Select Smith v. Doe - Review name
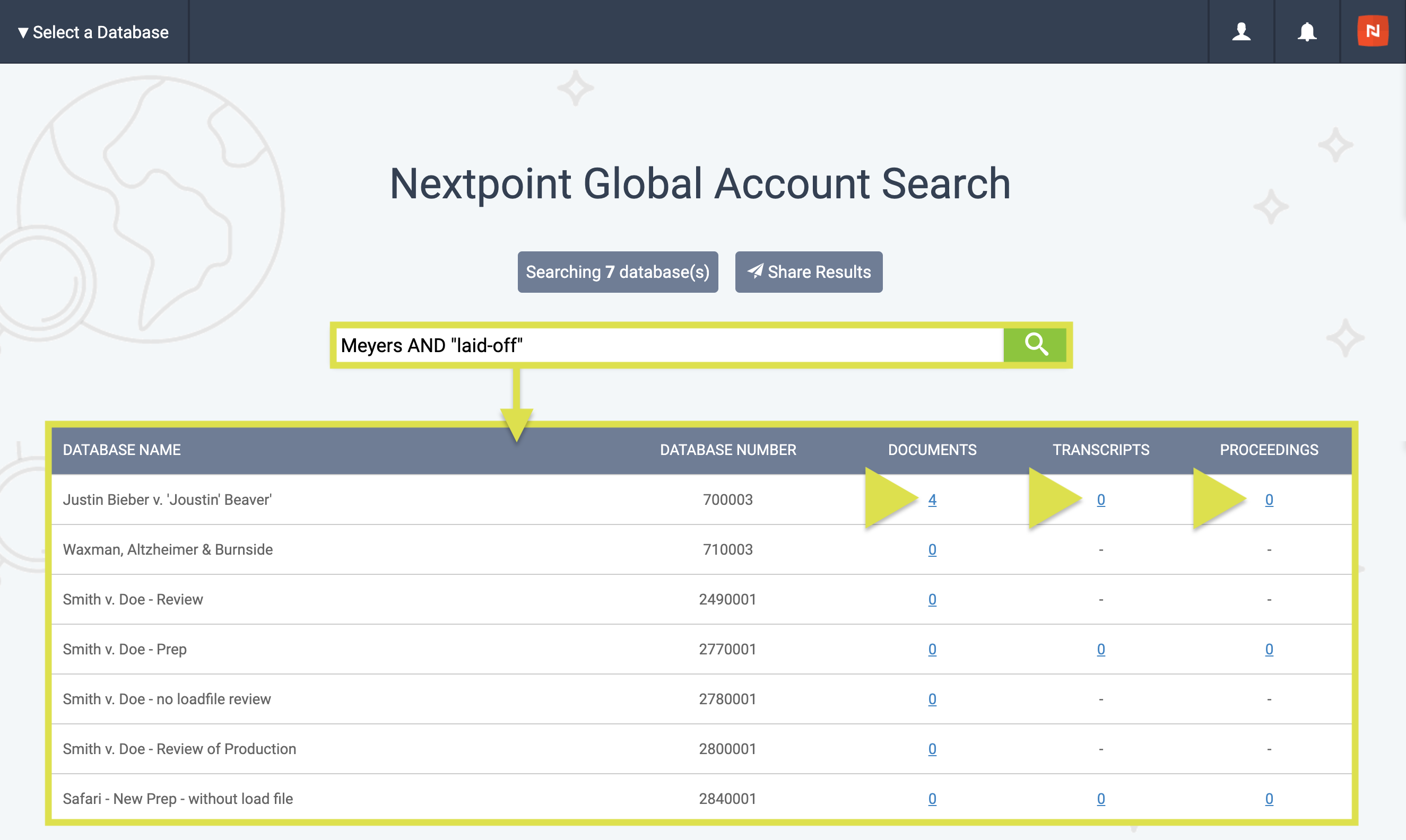1406x840 pixels. coord(133,599)
